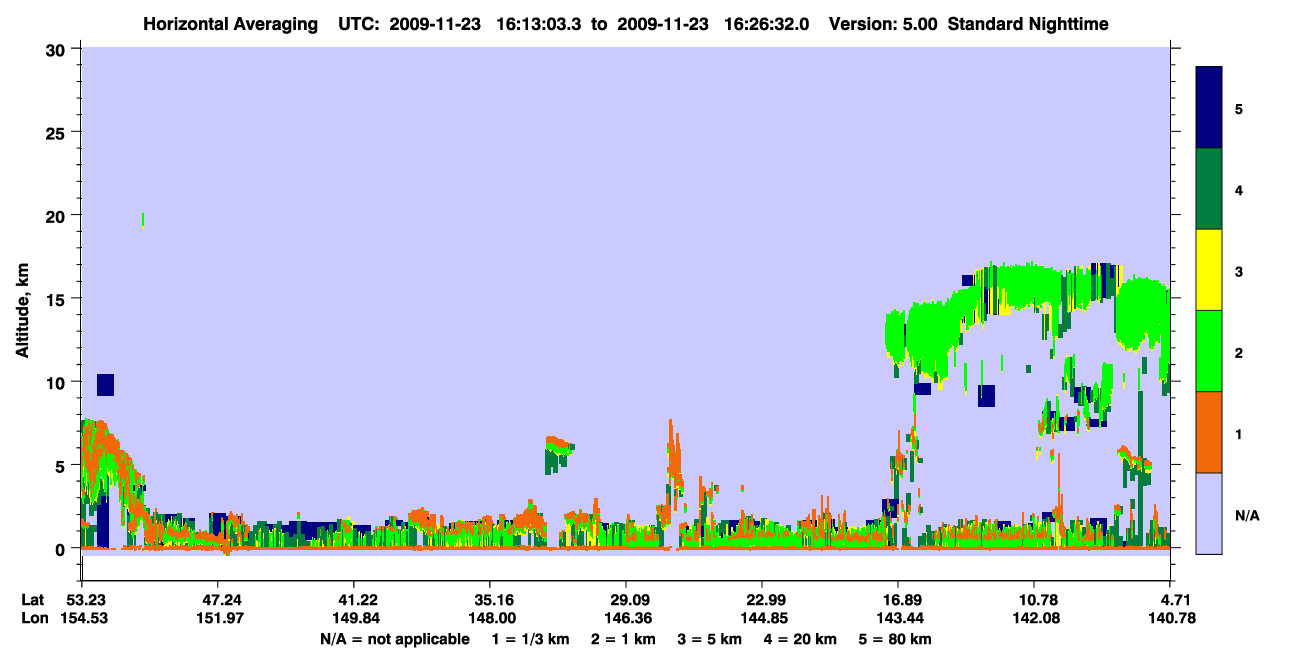Click longitude value '149.84'

354,618
